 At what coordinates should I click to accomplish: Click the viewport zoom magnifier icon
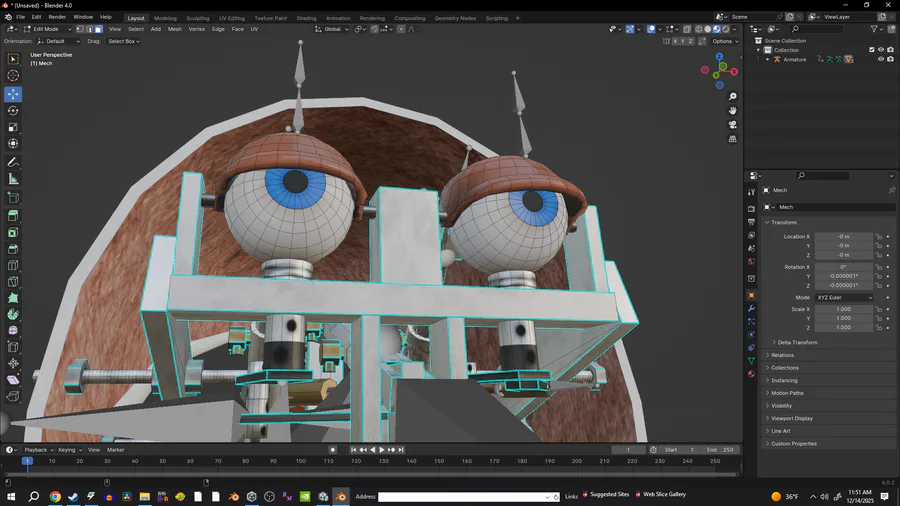(x=733, y=97)
